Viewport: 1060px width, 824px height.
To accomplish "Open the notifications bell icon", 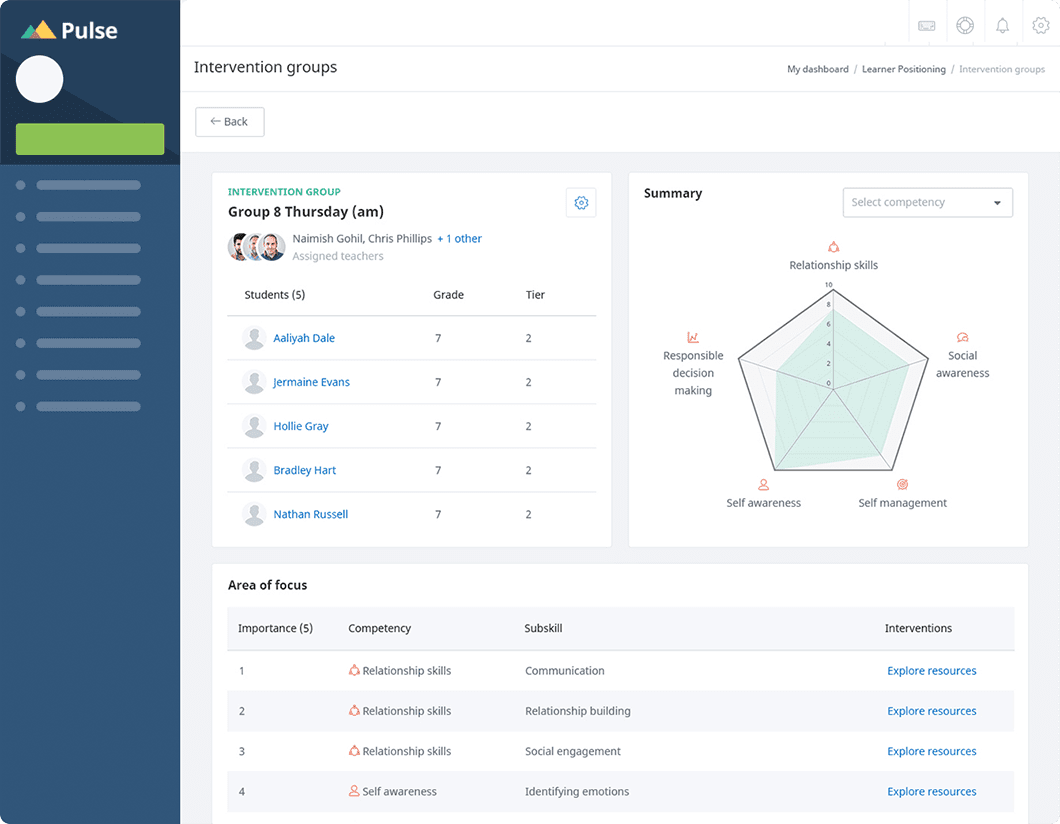I will pyautogui.click(x=1003, y=26).
